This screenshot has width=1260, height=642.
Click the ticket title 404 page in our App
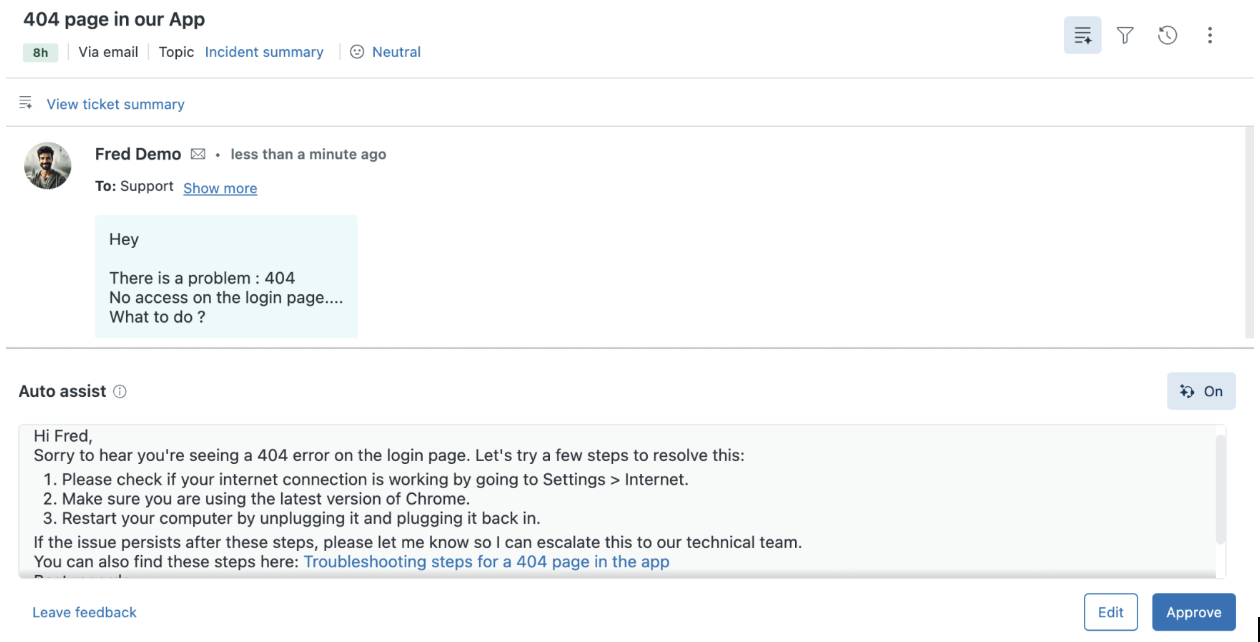point(114,19)
